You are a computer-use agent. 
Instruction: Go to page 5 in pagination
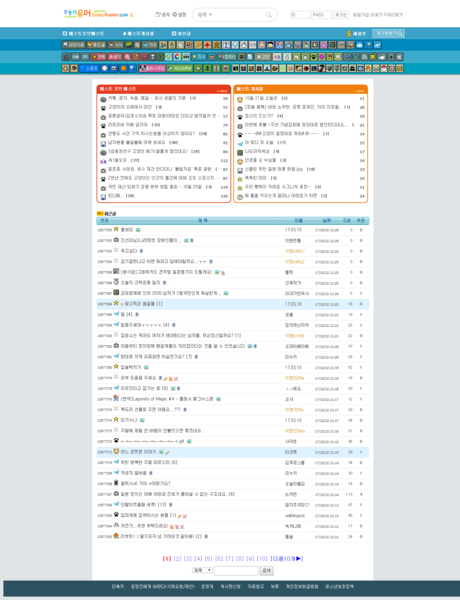click(208, 559)
